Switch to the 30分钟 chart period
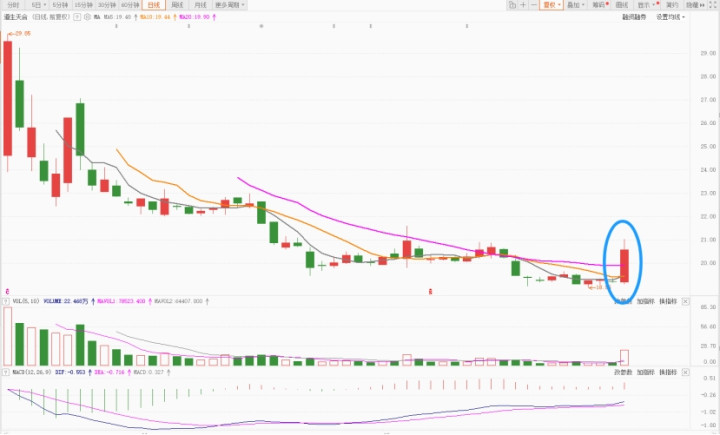Image resolution: width=720 pixels, height=435 pixels. click(x=107, y=5)
